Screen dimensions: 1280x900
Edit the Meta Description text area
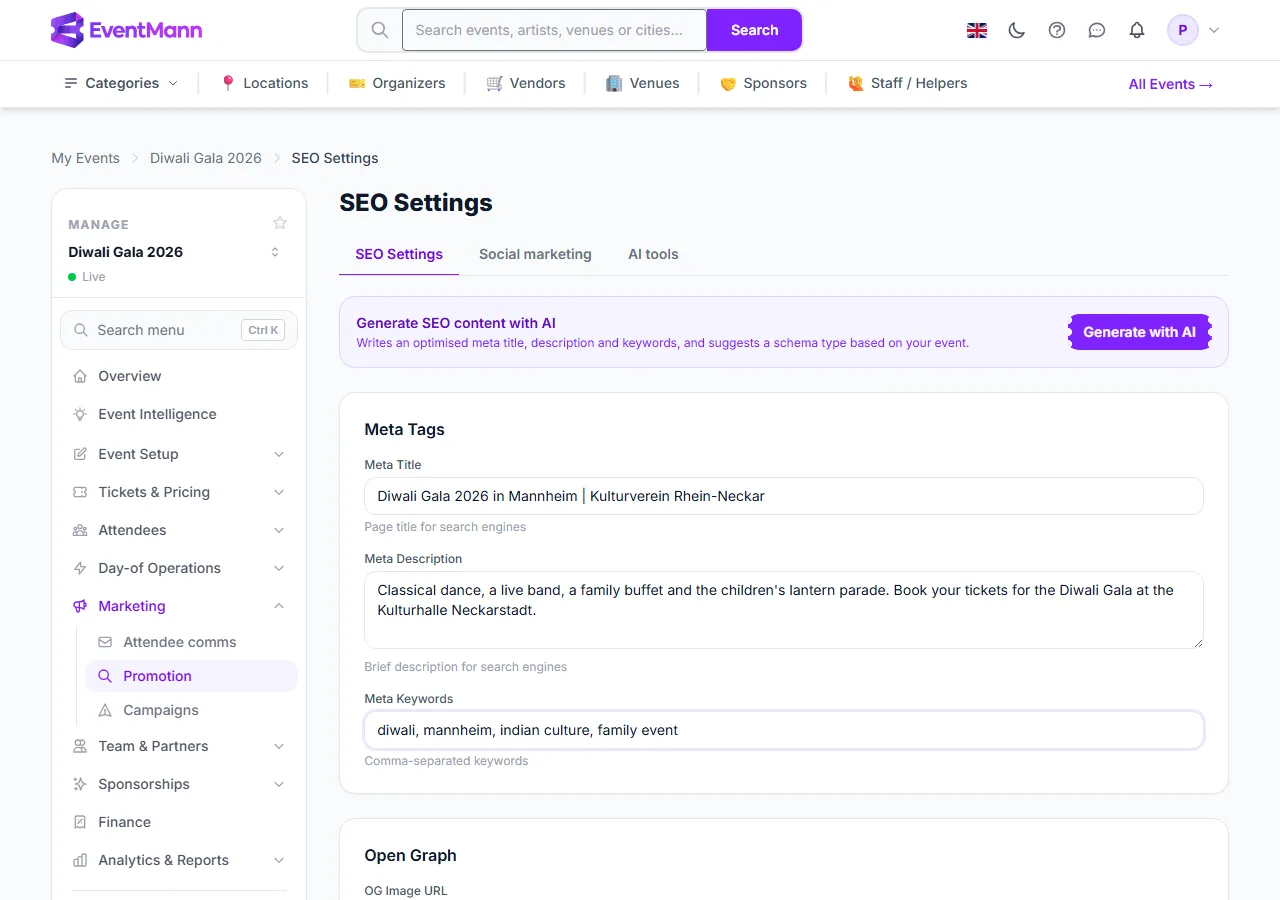click(x=784, y=610)
